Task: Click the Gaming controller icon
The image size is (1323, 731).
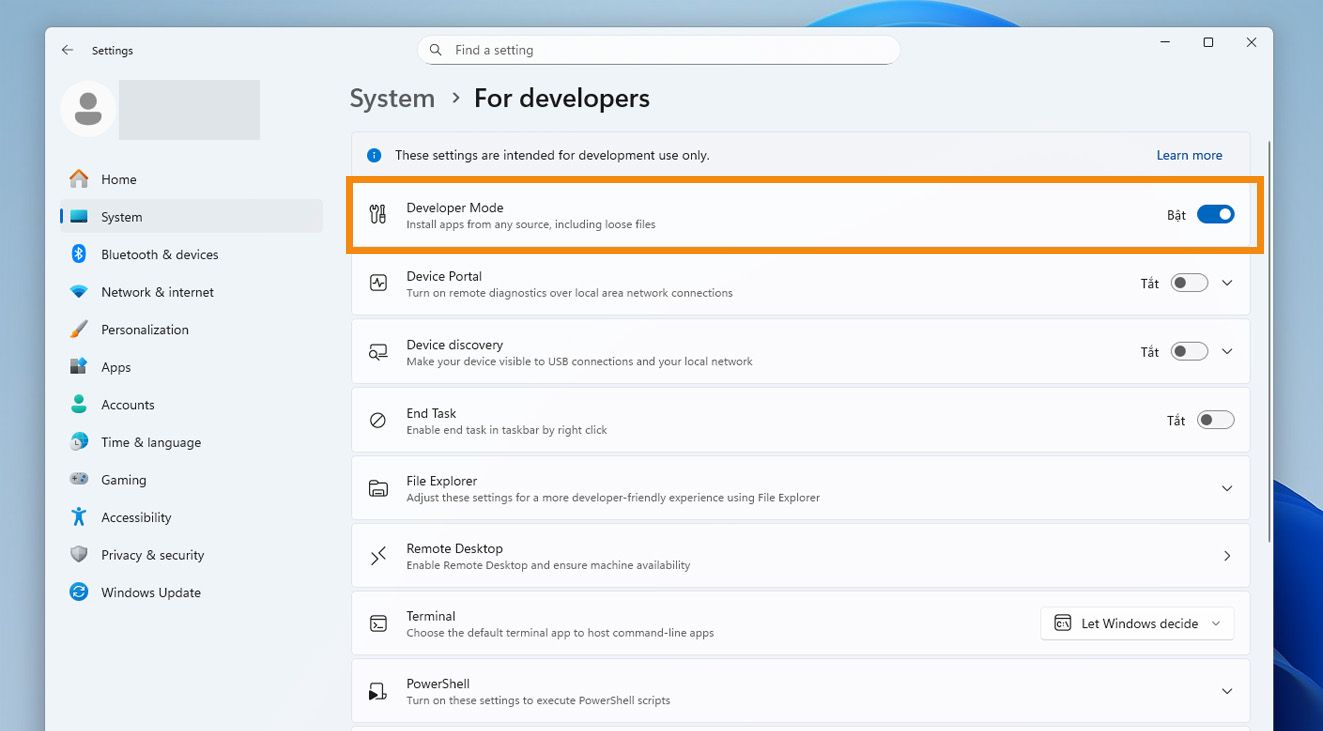Action: pyautogui.click(x=79, y=479)
